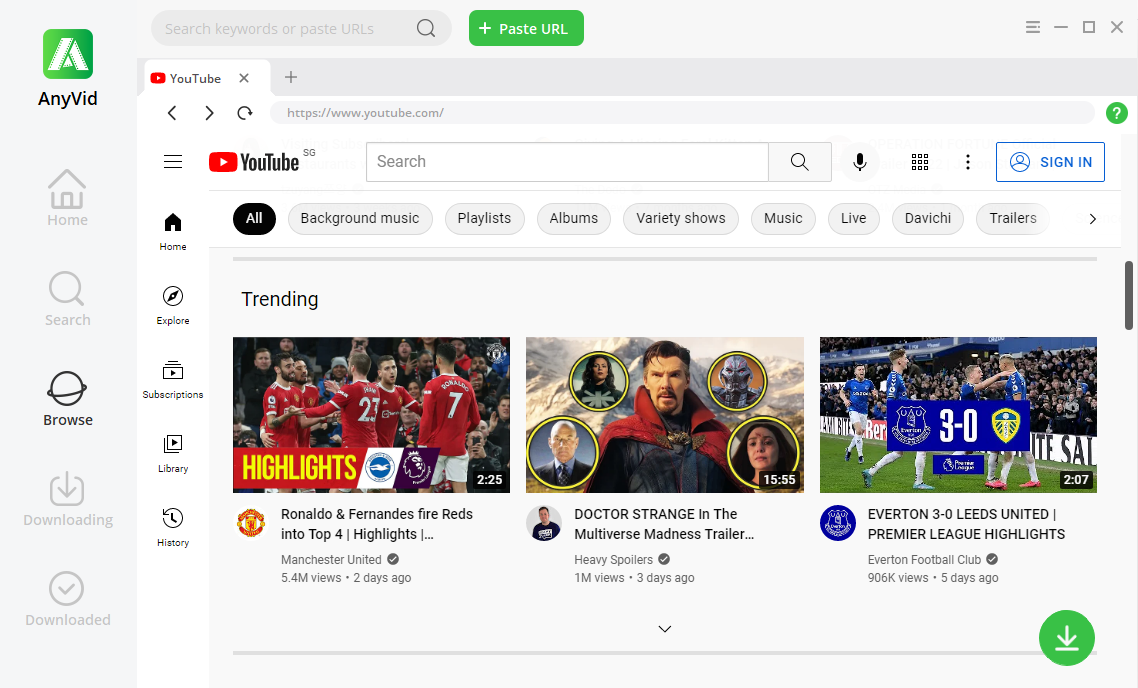Select the Background music chip

pos(360,218)
